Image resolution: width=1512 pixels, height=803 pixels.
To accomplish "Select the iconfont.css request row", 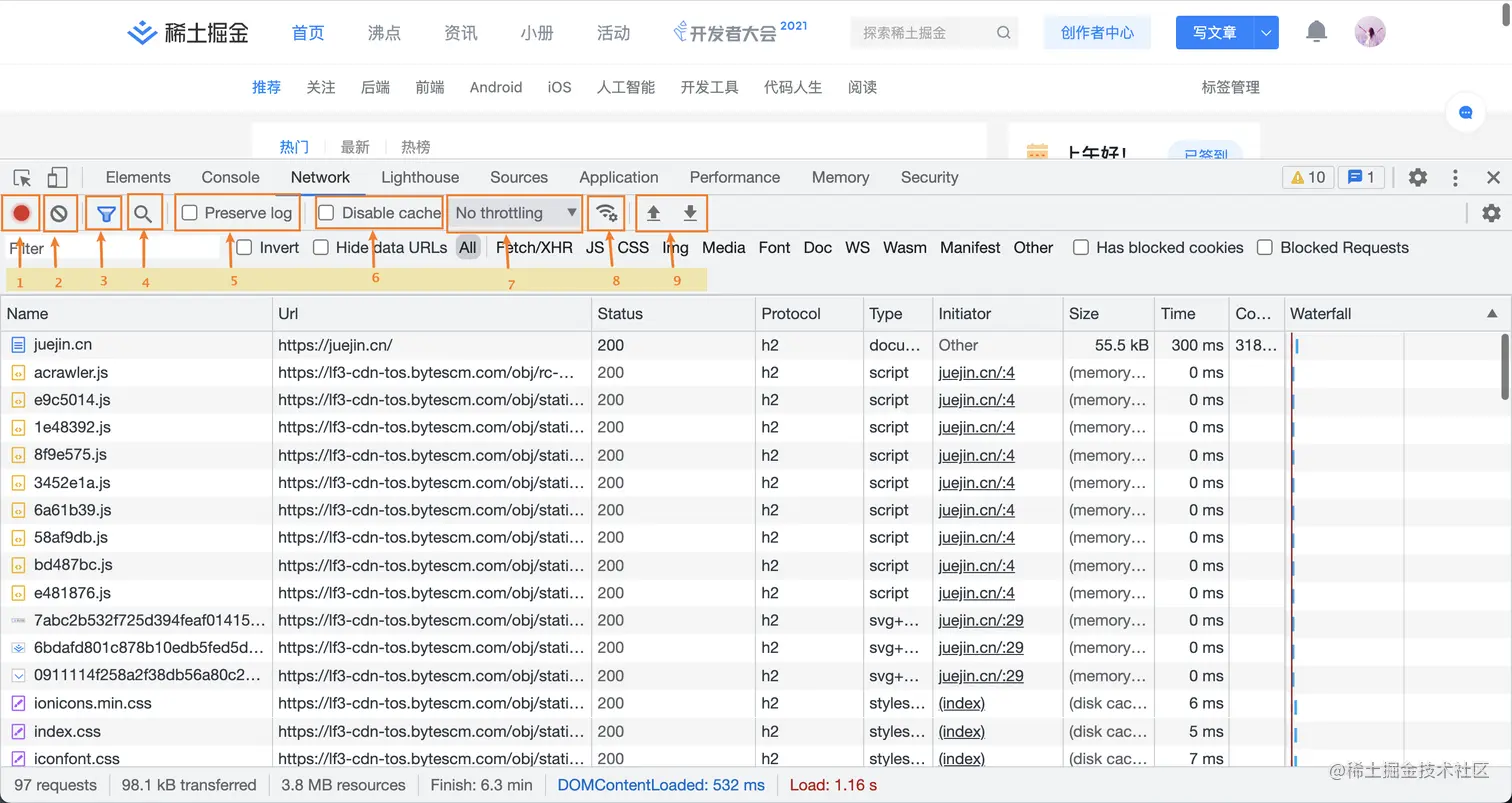I will (x=756, y=759).
